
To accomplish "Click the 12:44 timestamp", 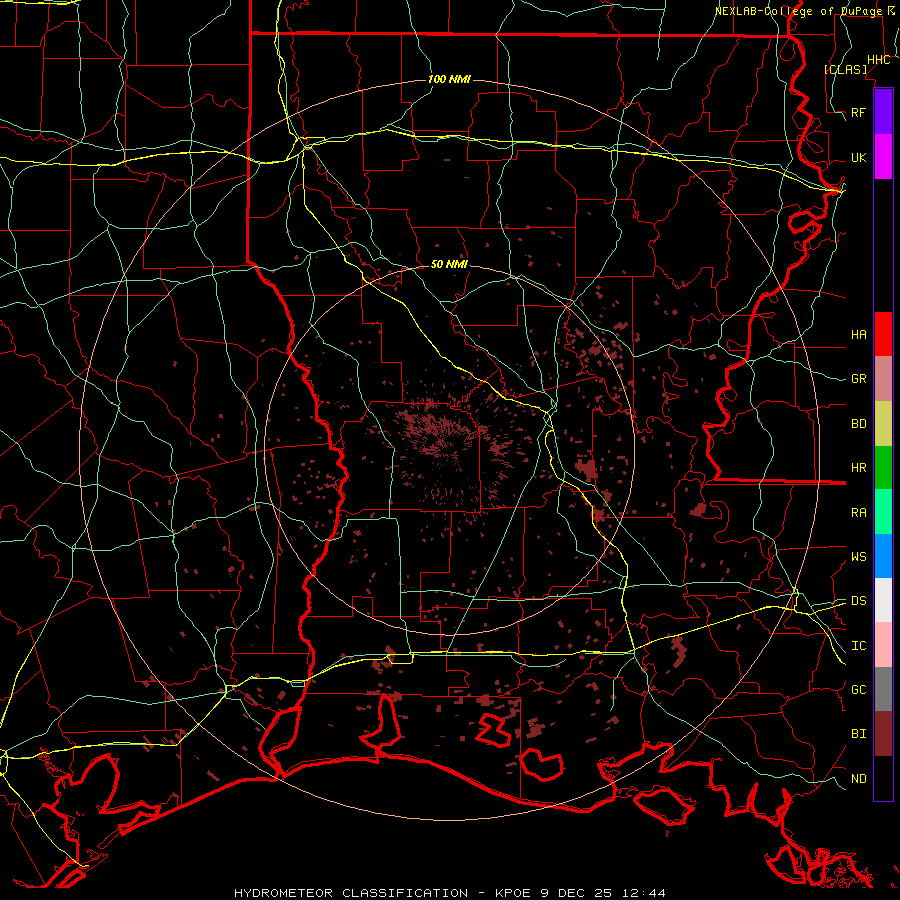I will [643, 893].
